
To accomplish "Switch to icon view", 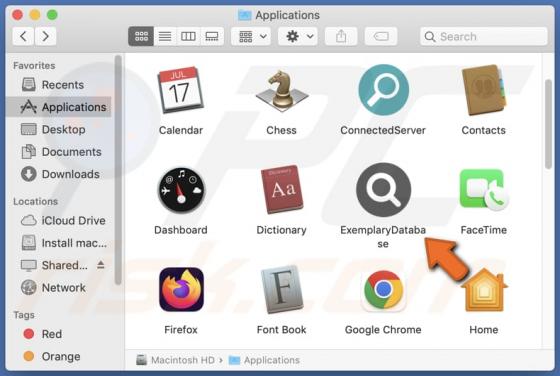I will [x=141, y=36].
